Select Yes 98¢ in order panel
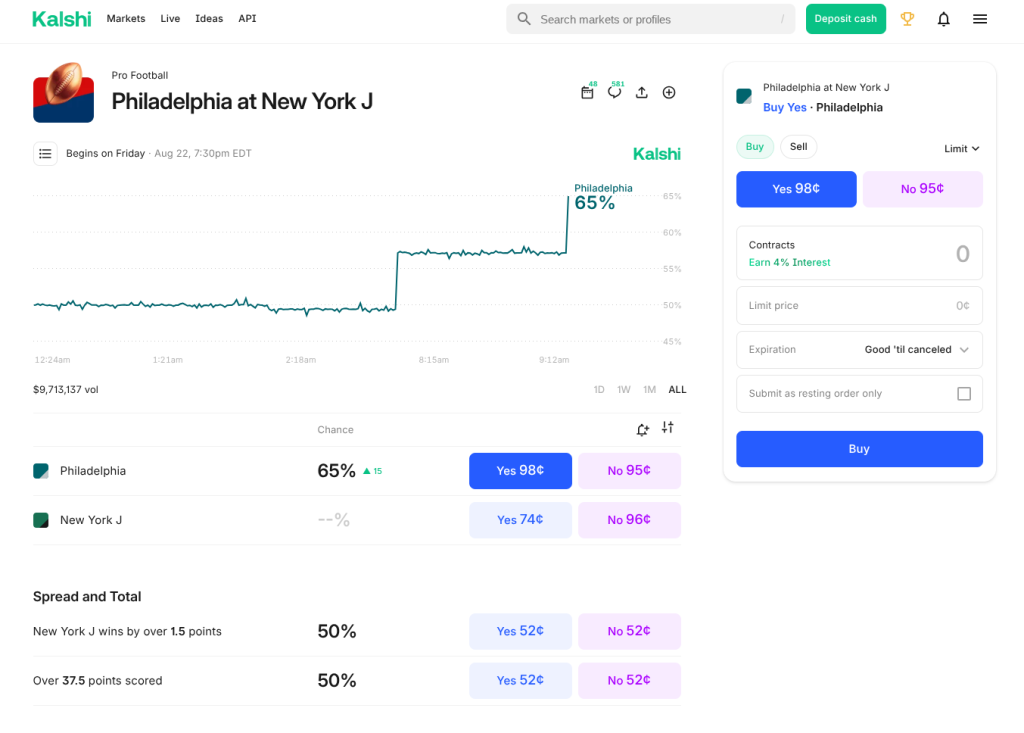The width and height of the screenshot is (1024, 733). click(796, 189)
